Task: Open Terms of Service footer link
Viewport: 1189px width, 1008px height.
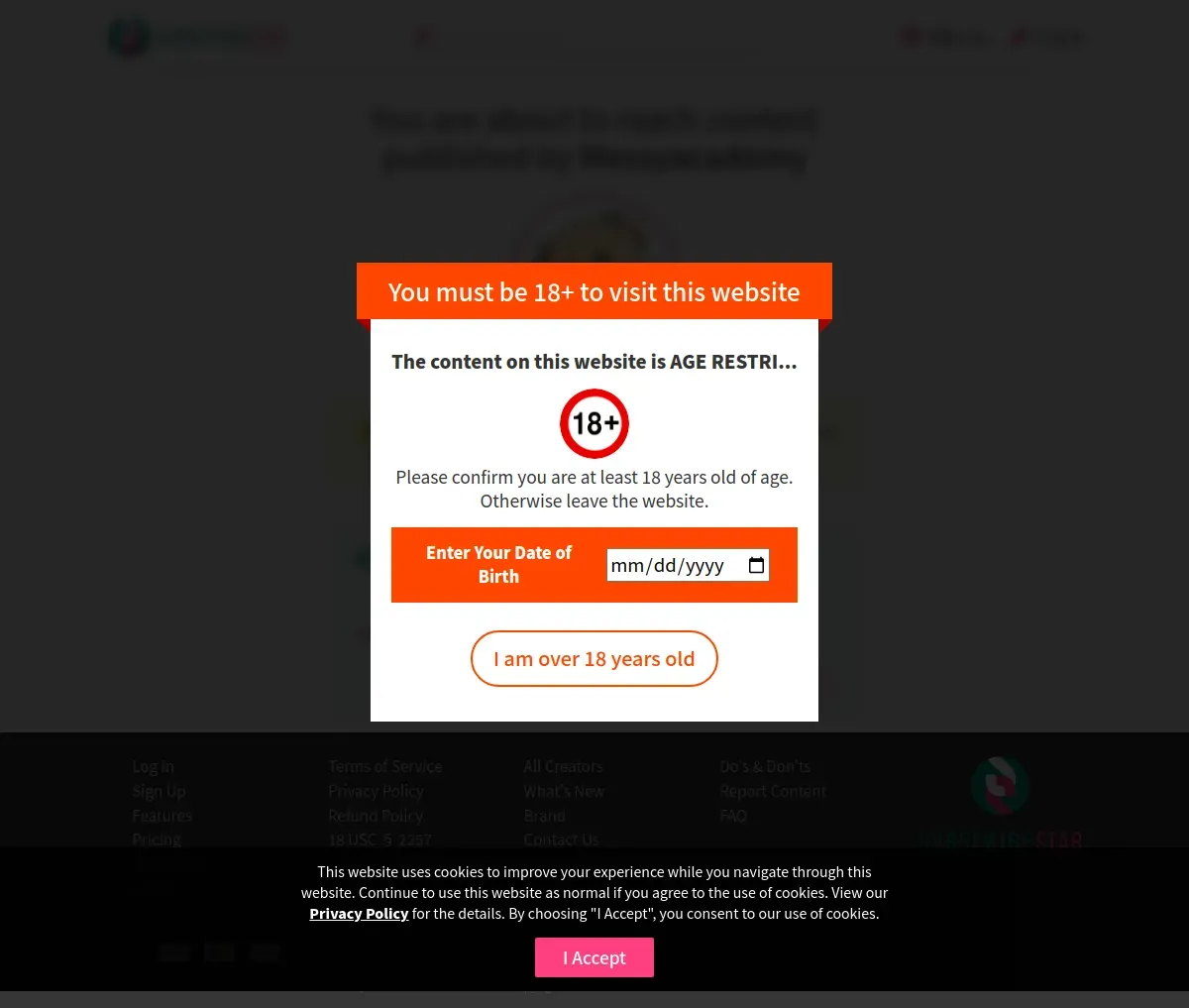Action: (385, 766)
